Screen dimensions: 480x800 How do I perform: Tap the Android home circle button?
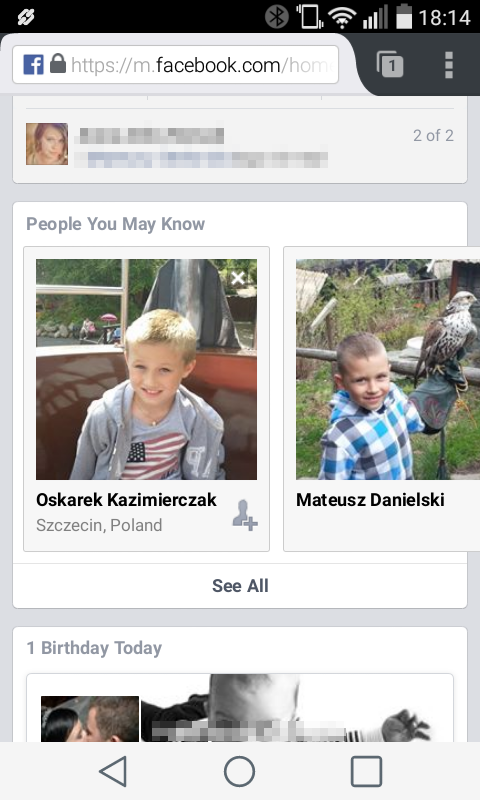coord(239,771)
